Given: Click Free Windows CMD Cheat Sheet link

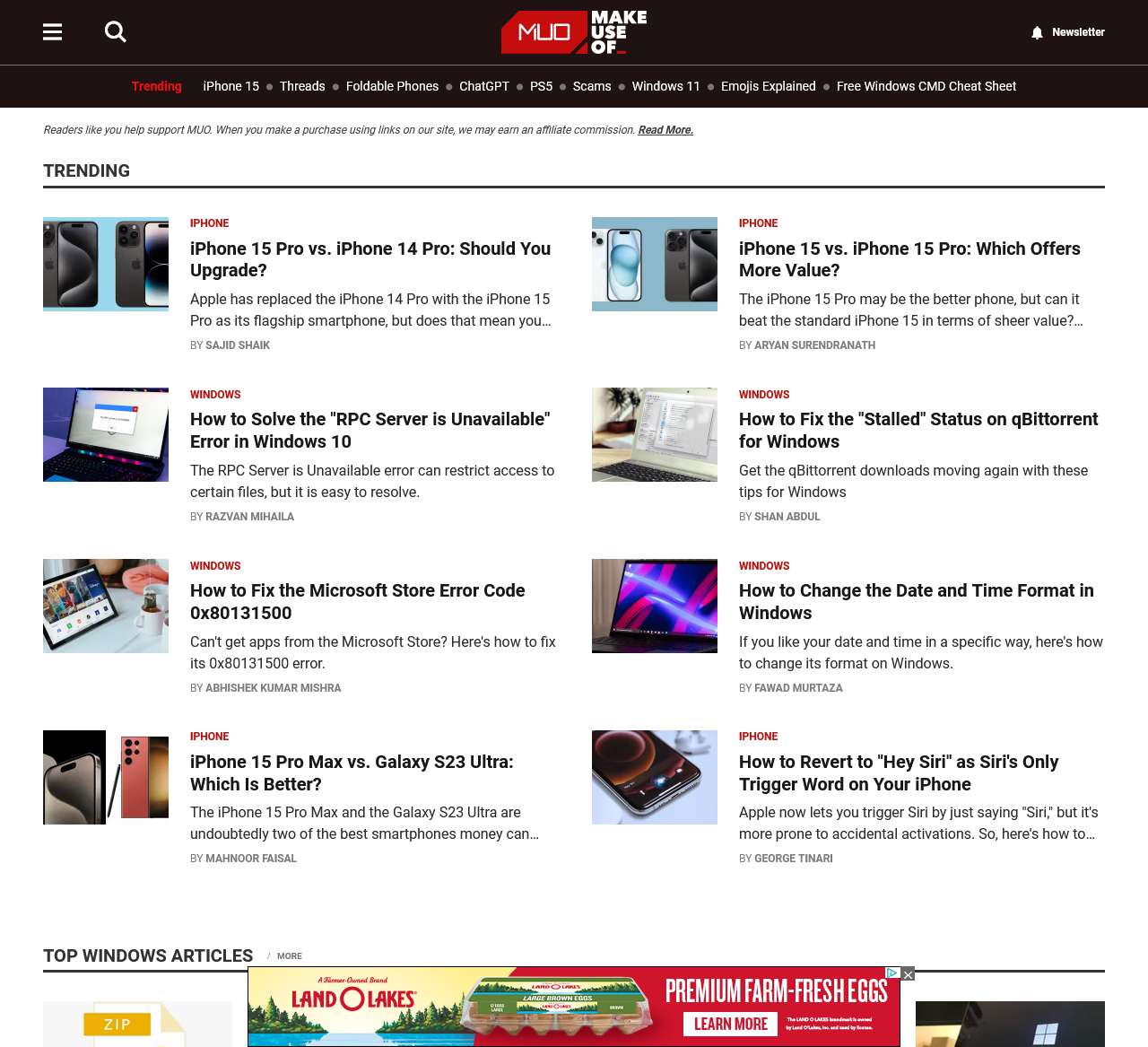Looking at the screenshot, I should pos(926,86).
